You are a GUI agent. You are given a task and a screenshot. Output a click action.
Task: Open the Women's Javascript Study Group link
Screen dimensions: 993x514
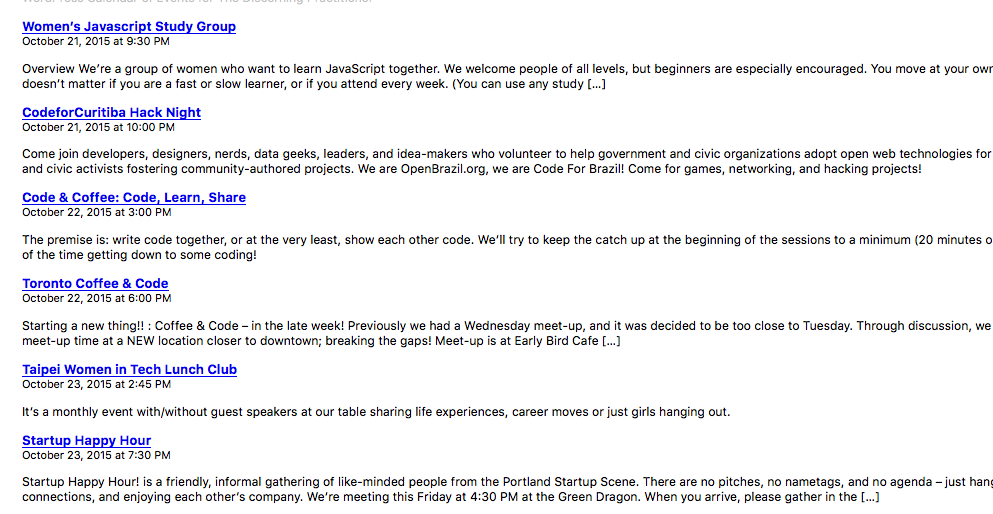(x=129, y=26)
